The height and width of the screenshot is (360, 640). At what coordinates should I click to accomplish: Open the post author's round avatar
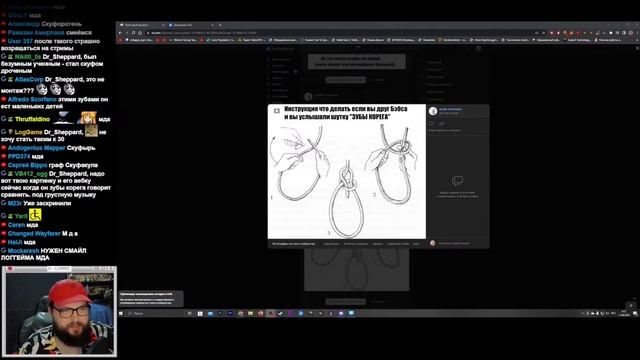tap(433, 111)
